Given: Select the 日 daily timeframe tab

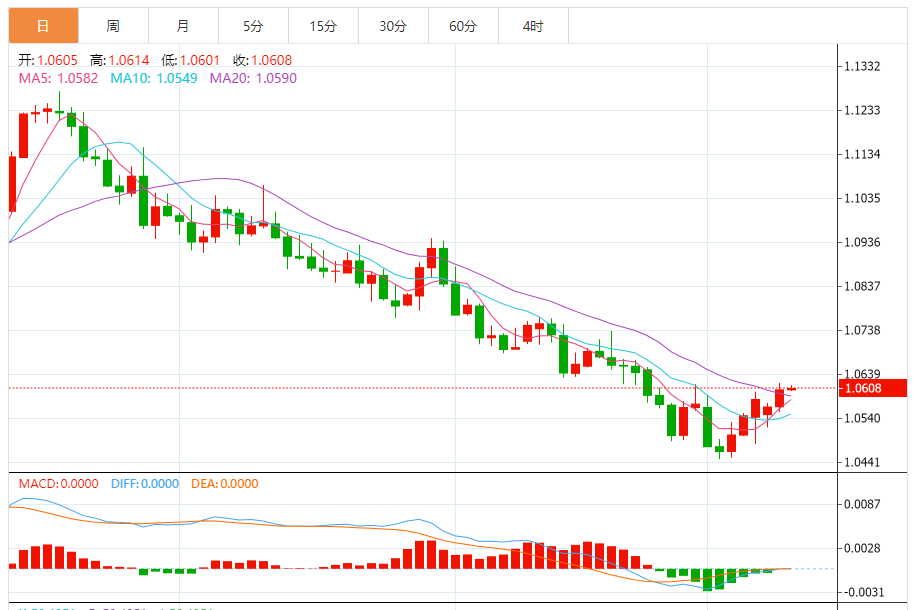Looking at the screenshot, I should (x=43, y=26).
